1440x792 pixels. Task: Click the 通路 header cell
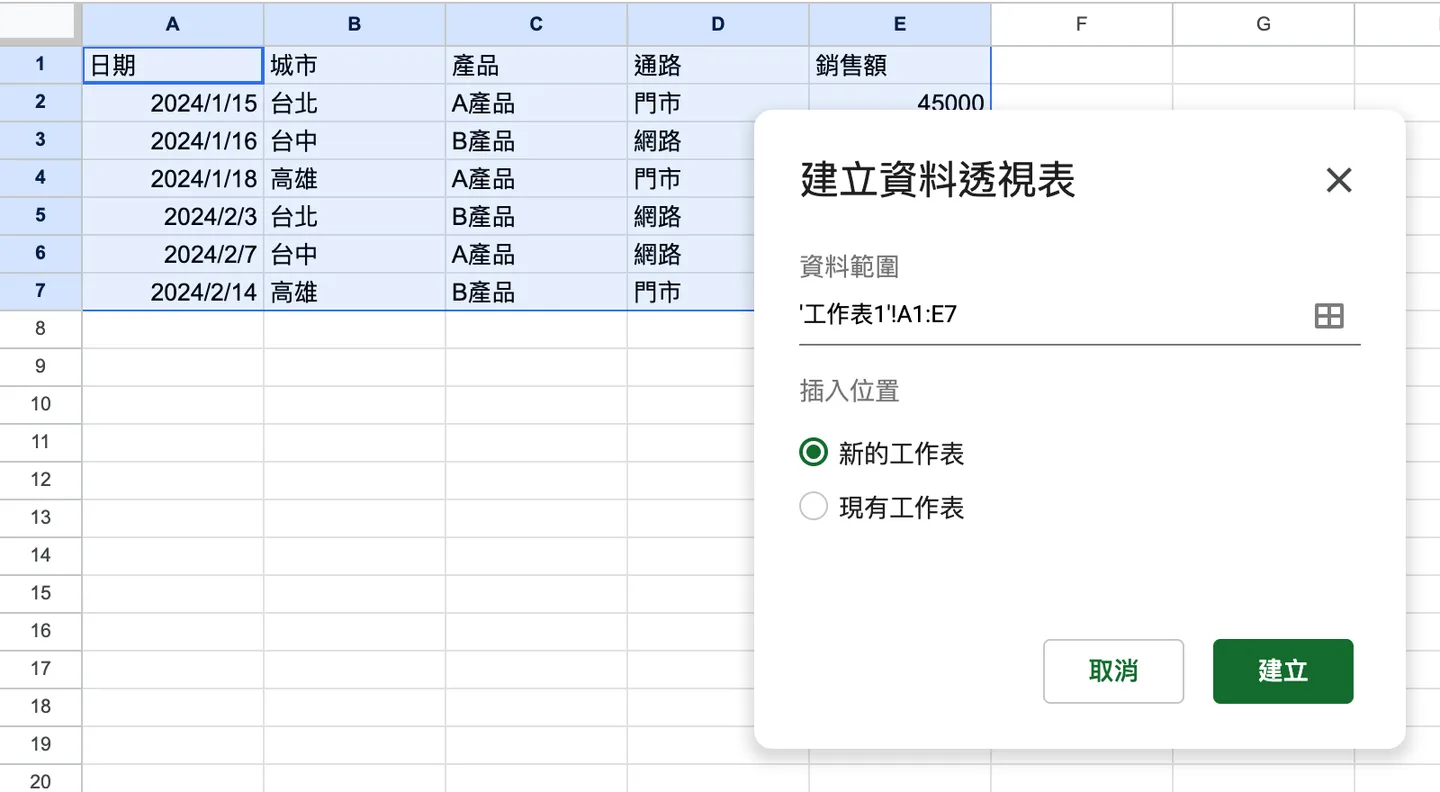tap(718, 65)
